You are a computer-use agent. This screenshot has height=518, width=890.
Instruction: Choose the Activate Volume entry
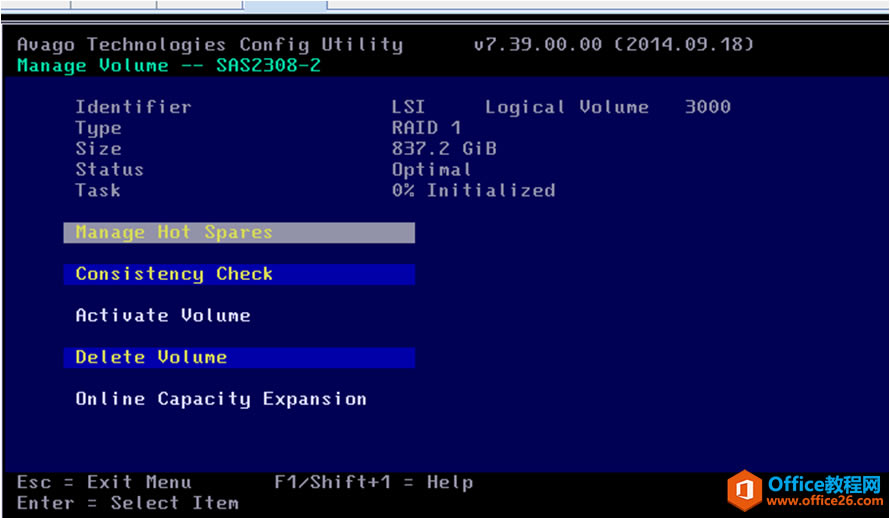point(163,315)
